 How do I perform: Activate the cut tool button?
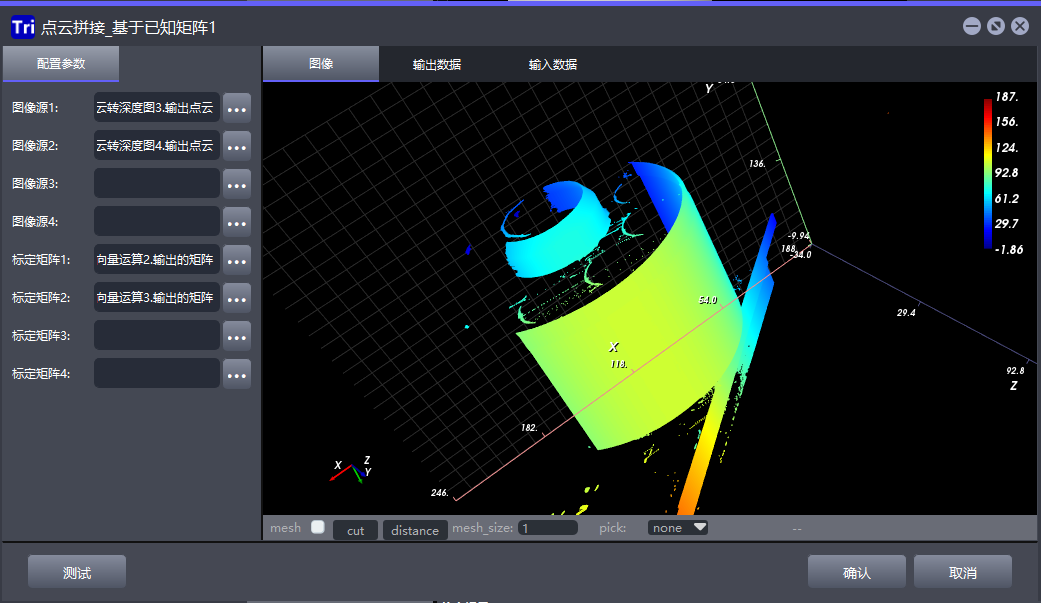click(x=355, y=530)
